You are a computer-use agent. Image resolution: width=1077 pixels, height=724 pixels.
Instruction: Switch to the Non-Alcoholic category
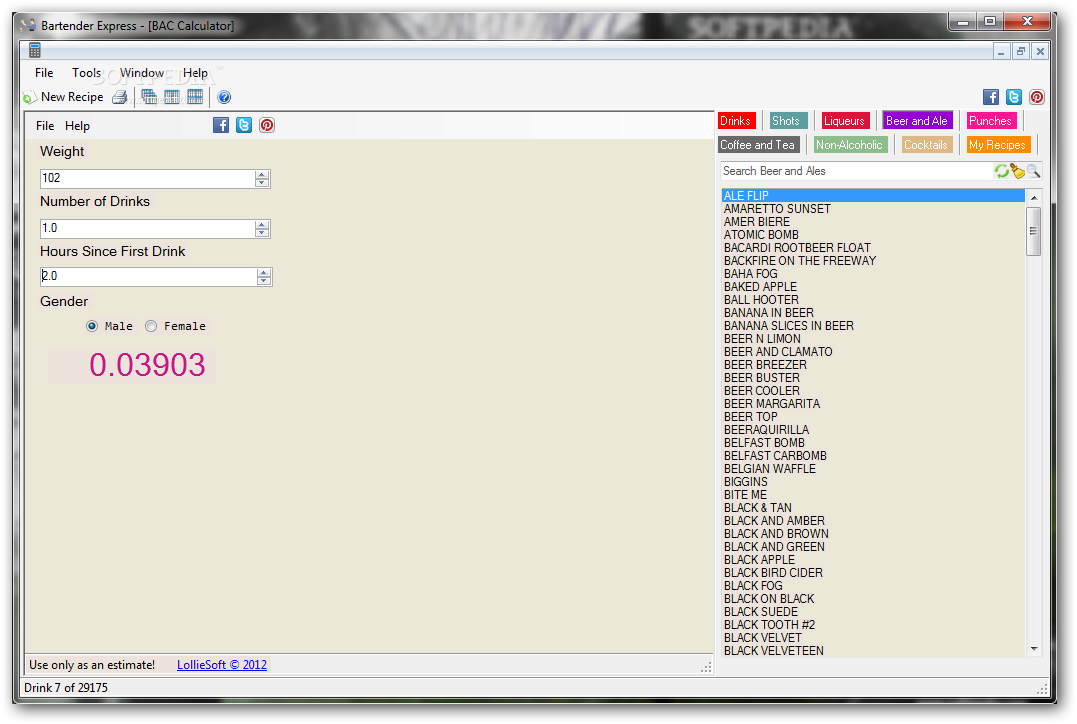[x=850, y=145]
